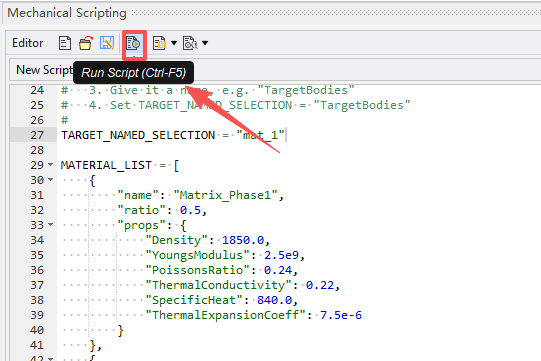
Task: Click the "Matrix_Phase1" name string
Action: (226, 195)
